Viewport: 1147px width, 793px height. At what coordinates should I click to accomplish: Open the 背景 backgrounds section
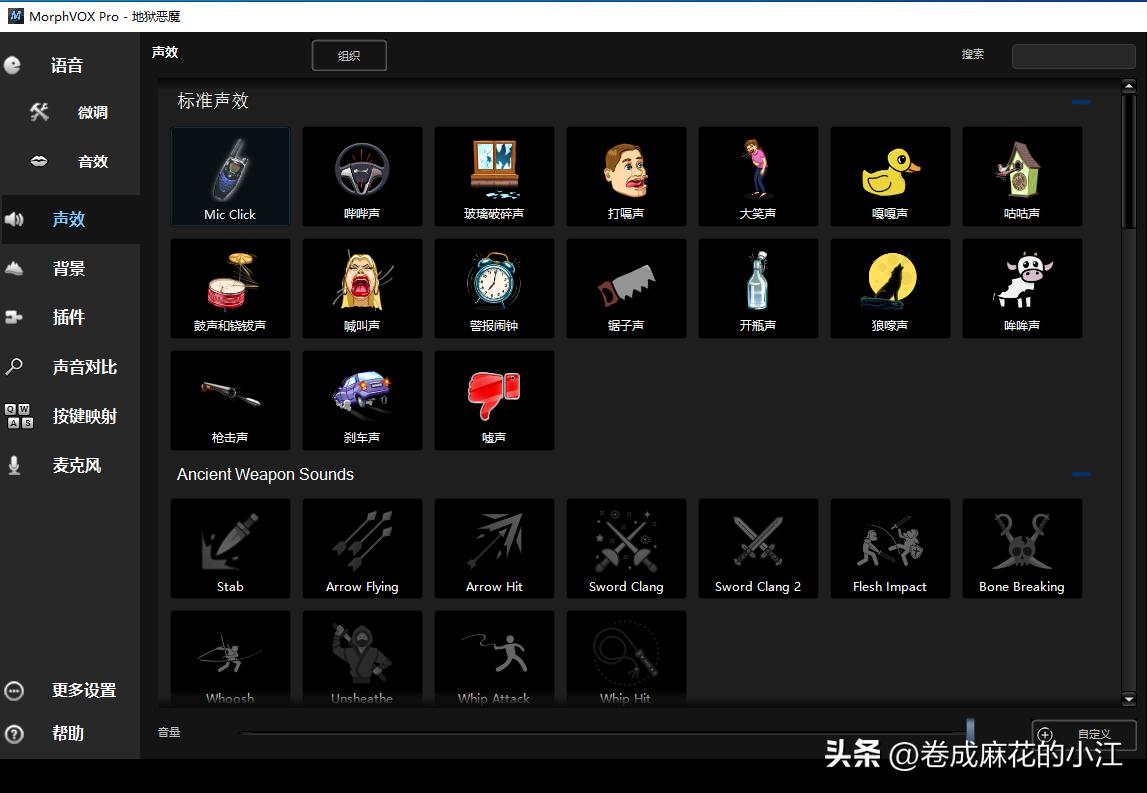(x=69, y=268)
